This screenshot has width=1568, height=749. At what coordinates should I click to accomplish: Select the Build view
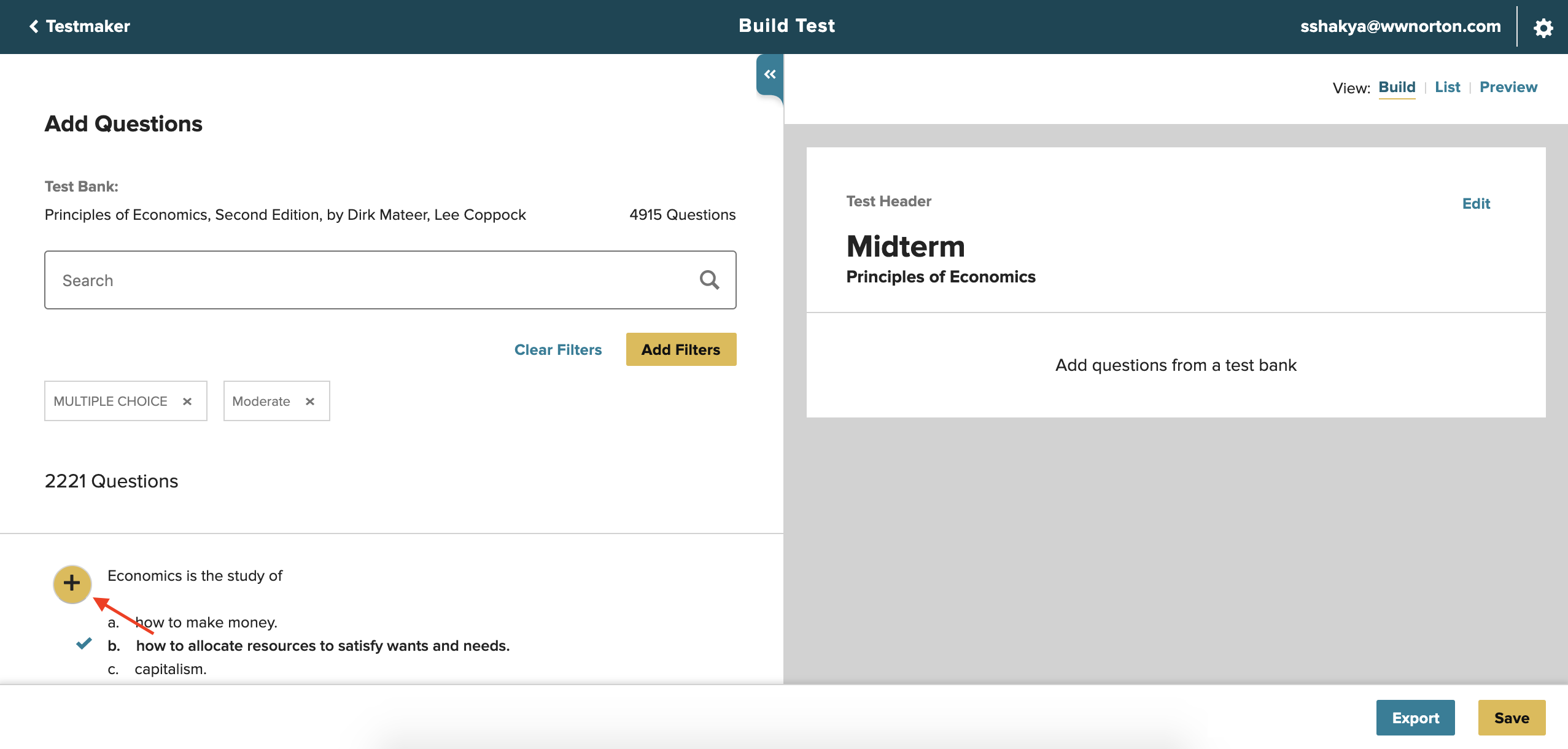tap(1397, 87)
